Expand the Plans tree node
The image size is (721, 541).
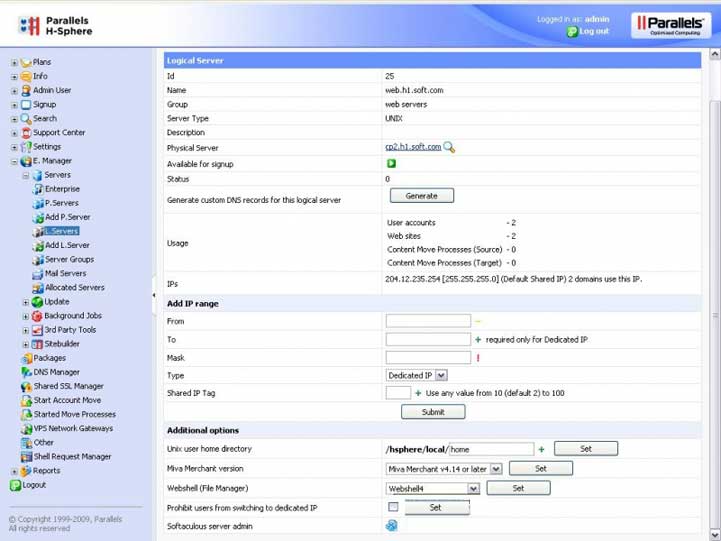pos(14,63)
